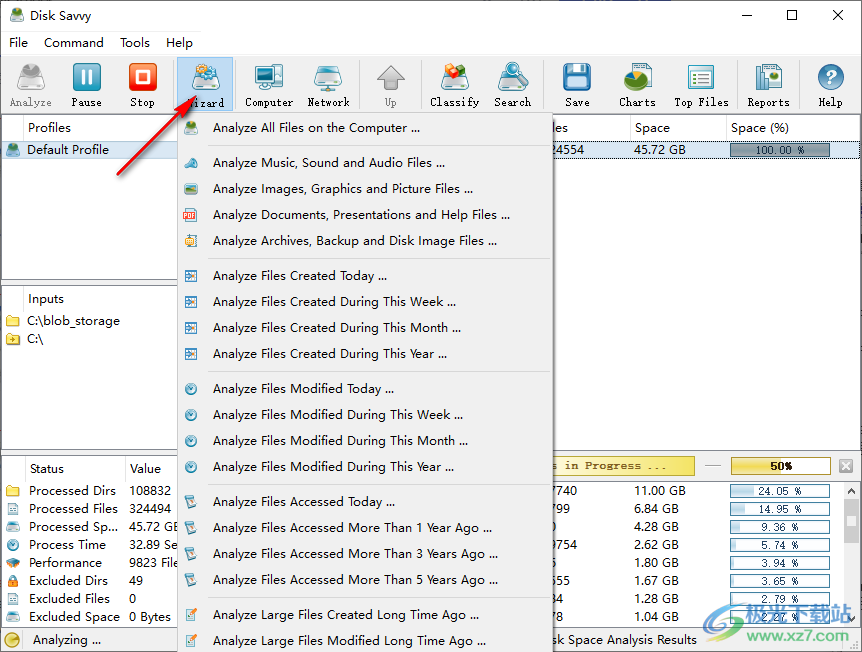This screenshot has height=652, width=862.
Task: Click the Profiles column header
Action: pyautogui.click(x=49, y=128)
